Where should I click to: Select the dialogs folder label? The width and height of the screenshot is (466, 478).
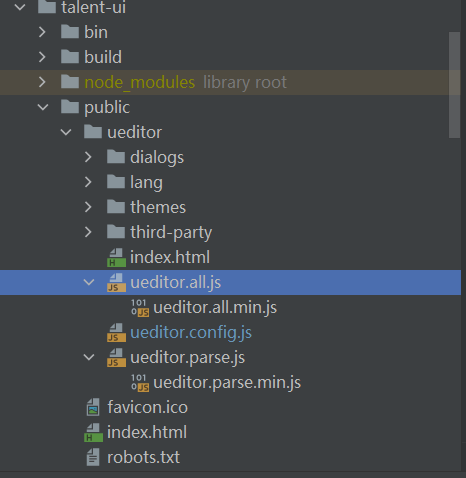tap(157, 157)
